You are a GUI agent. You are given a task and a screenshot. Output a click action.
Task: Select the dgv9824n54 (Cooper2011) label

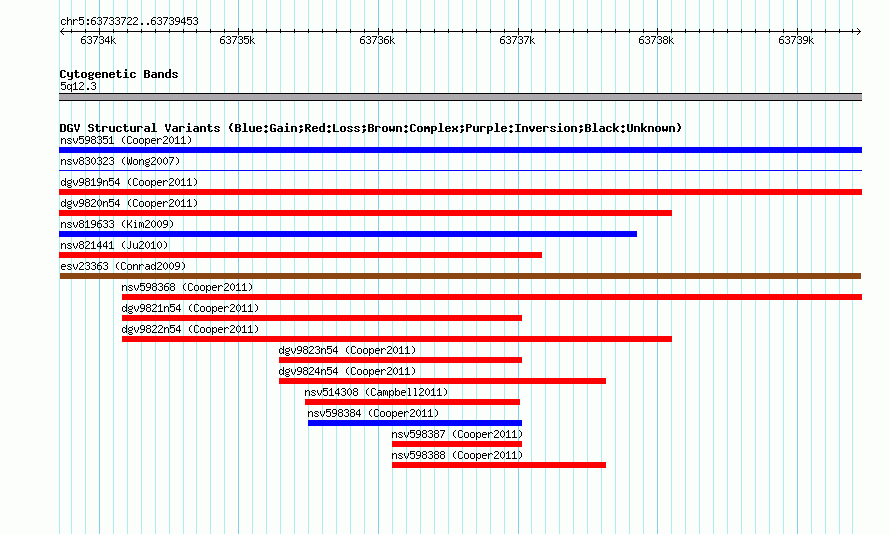click(347, 371)
